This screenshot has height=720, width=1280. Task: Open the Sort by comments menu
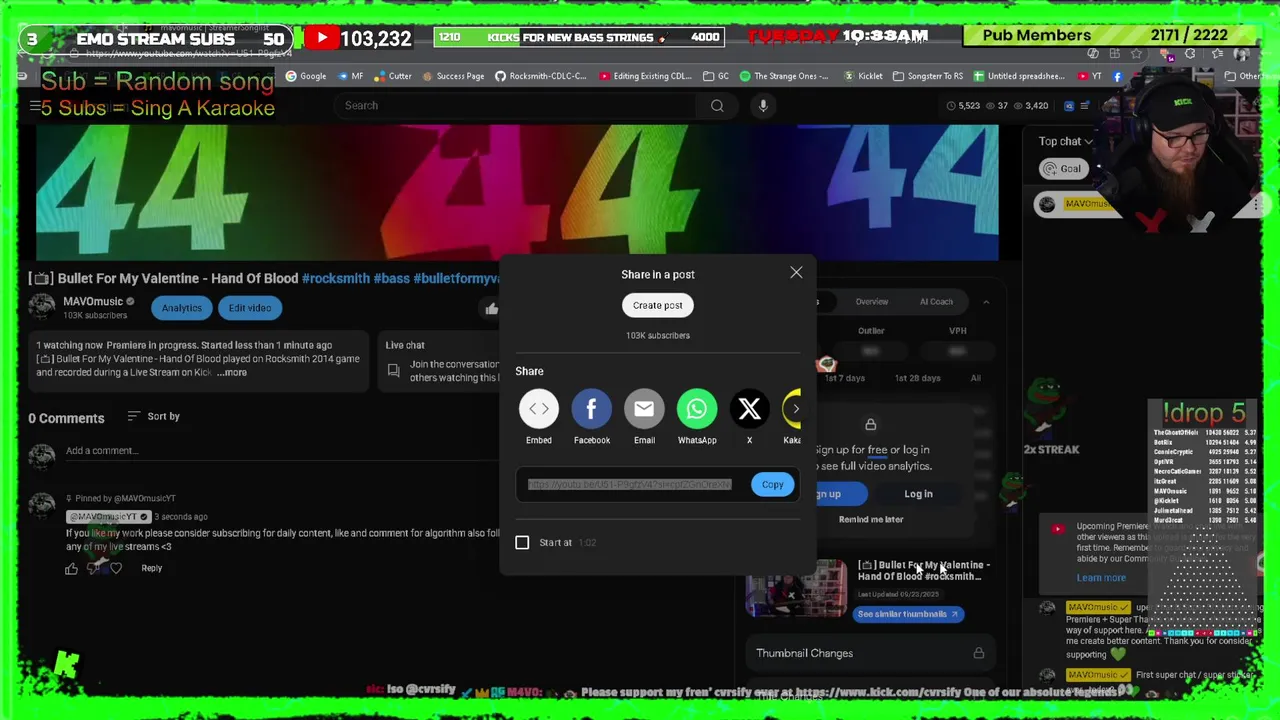click(154, 416)
